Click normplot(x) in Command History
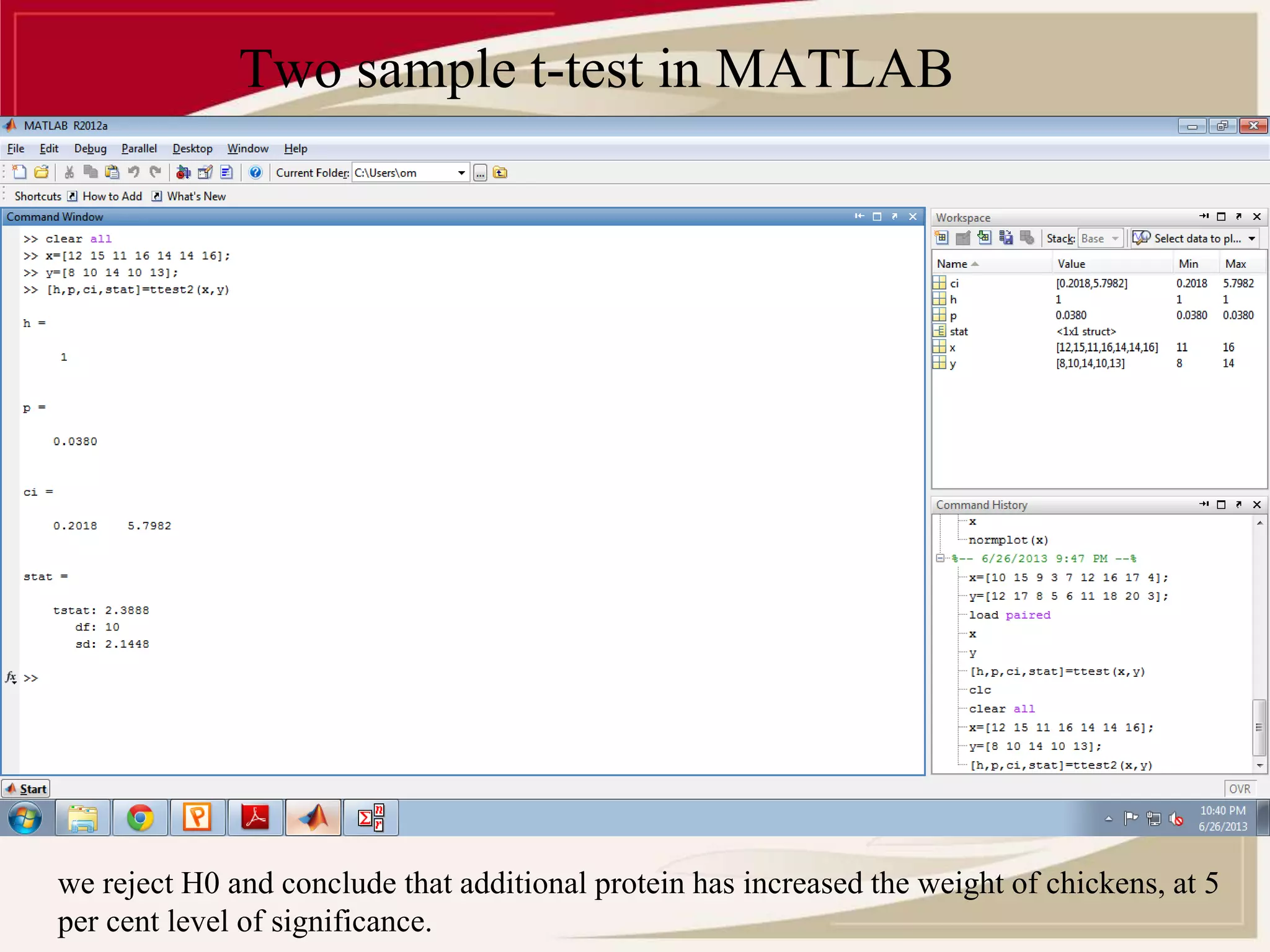 [1008, 540]
